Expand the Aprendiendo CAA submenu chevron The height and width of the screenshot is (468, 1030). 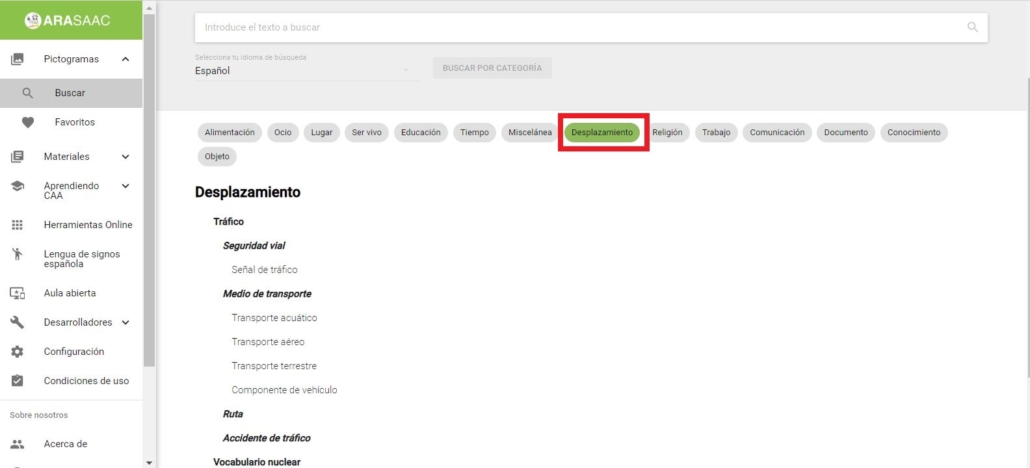point(125,186)
